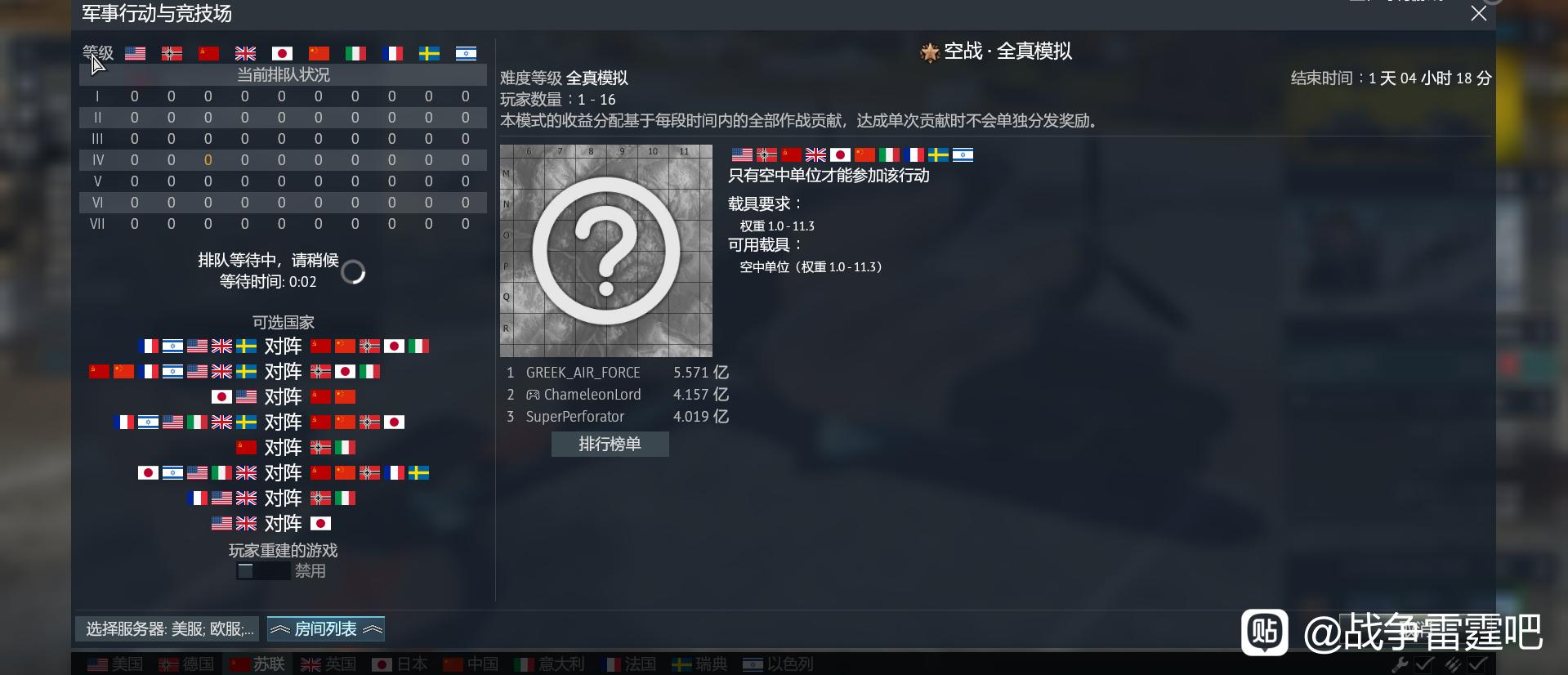Click the star medal icon beside 空战·全真模拟

pos(929,52)
